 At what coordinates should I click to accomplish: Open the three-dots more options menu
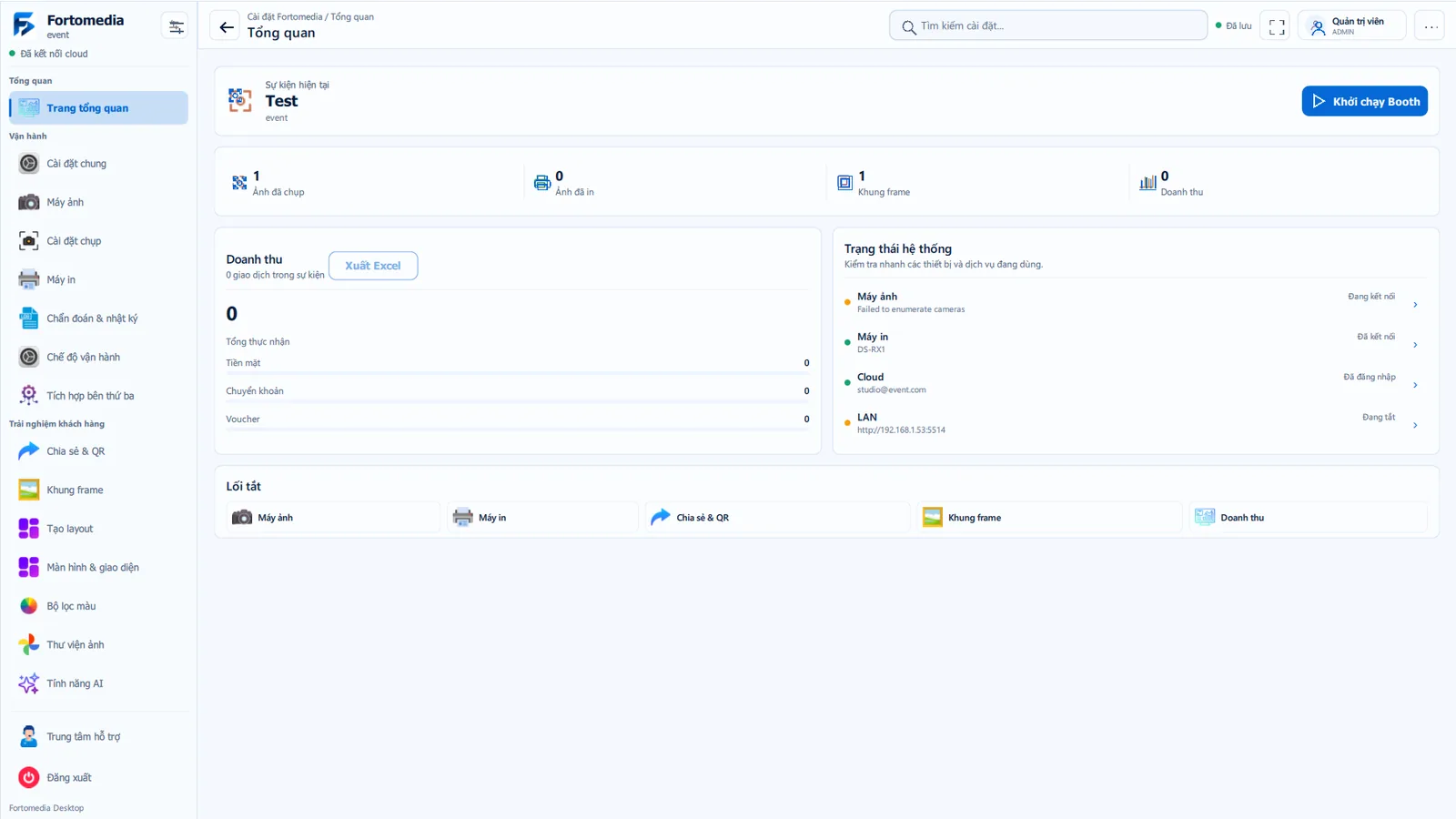tap(1431, 26)
